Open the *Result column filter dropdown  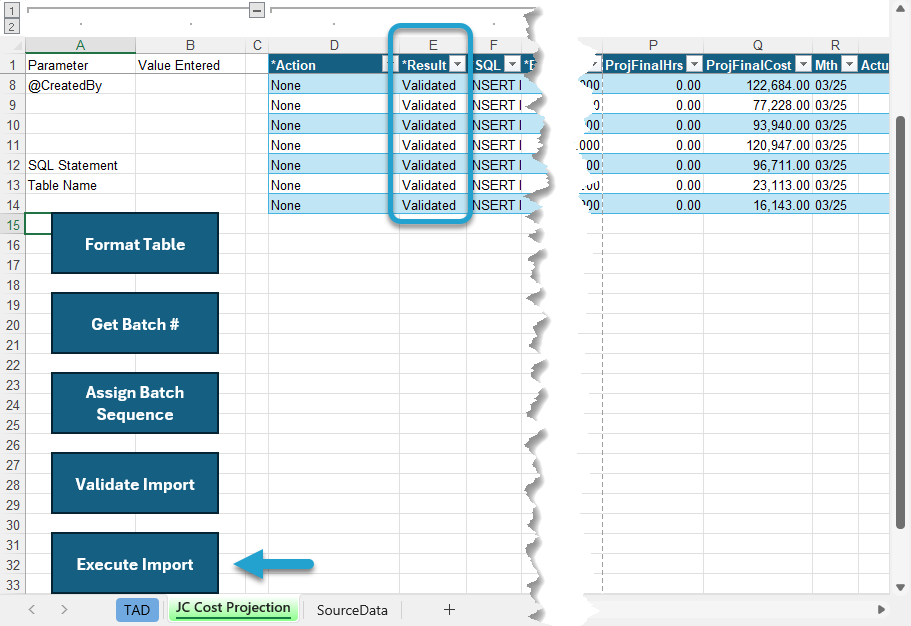tap(458, 64)
